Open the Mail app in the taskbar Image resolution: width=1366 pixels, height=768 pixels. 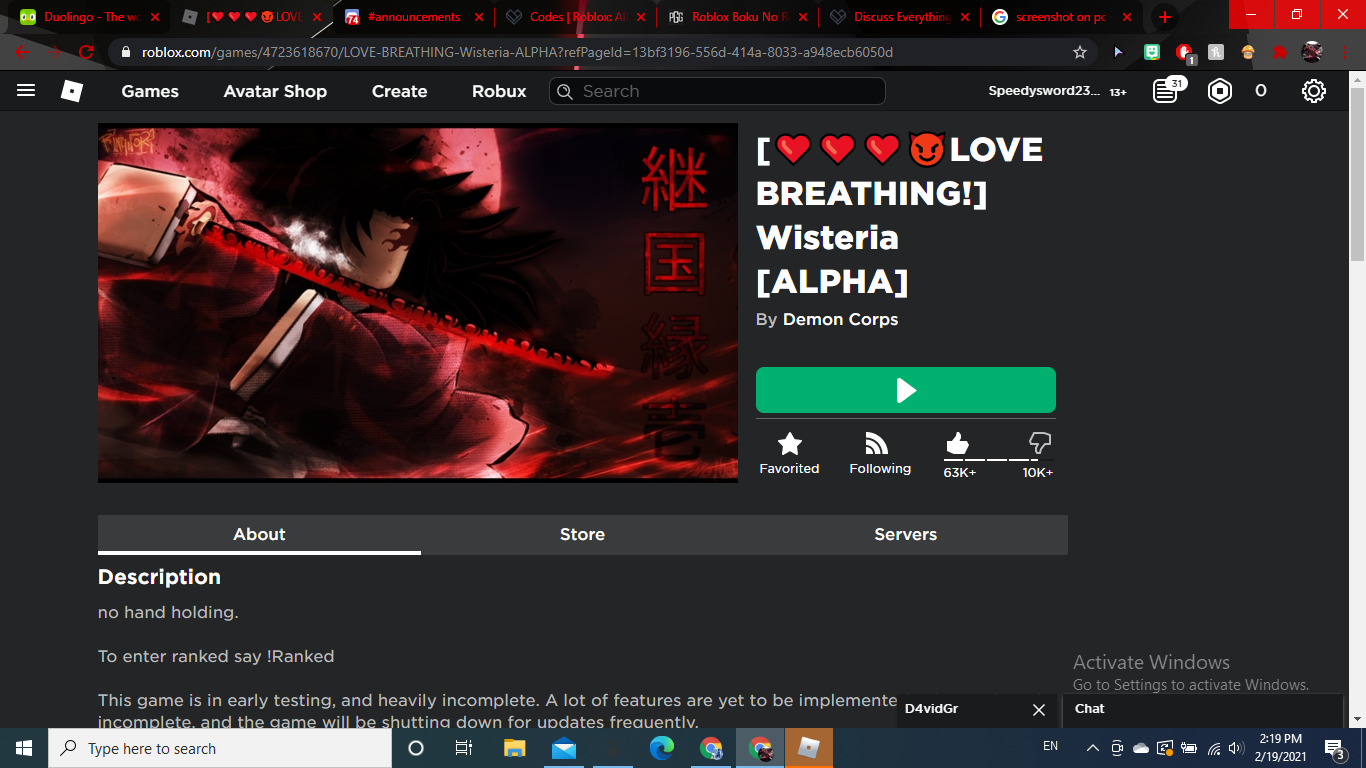563,748
